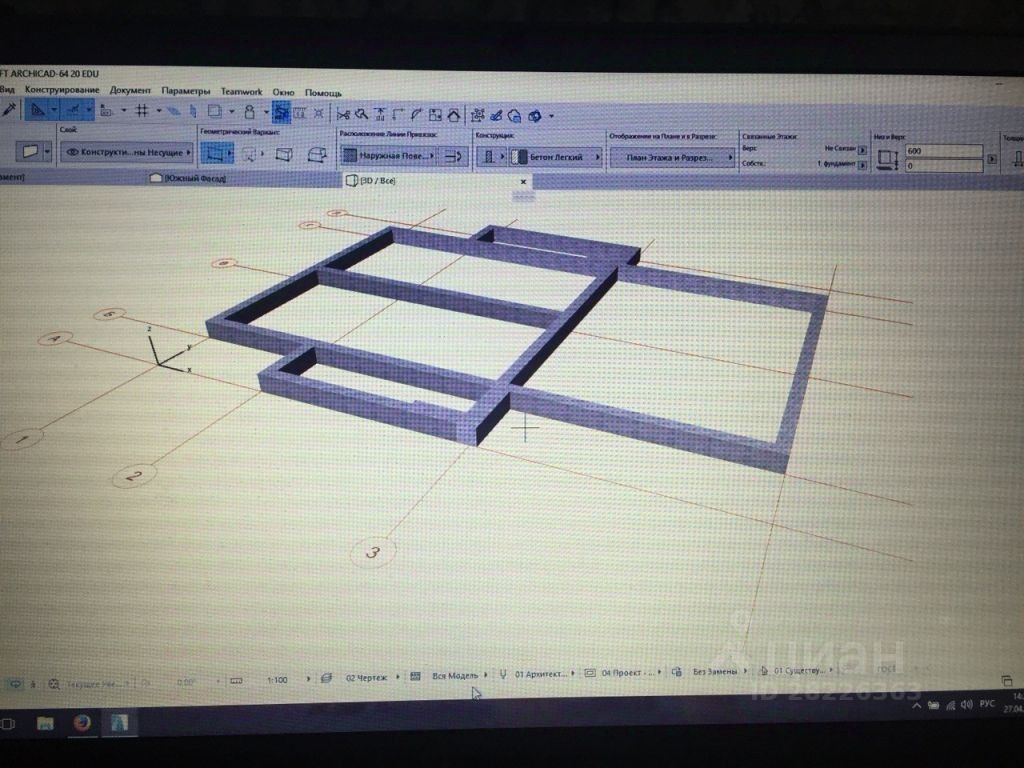
Task: Open the wall structure type selector
Action: click(492, 157)
